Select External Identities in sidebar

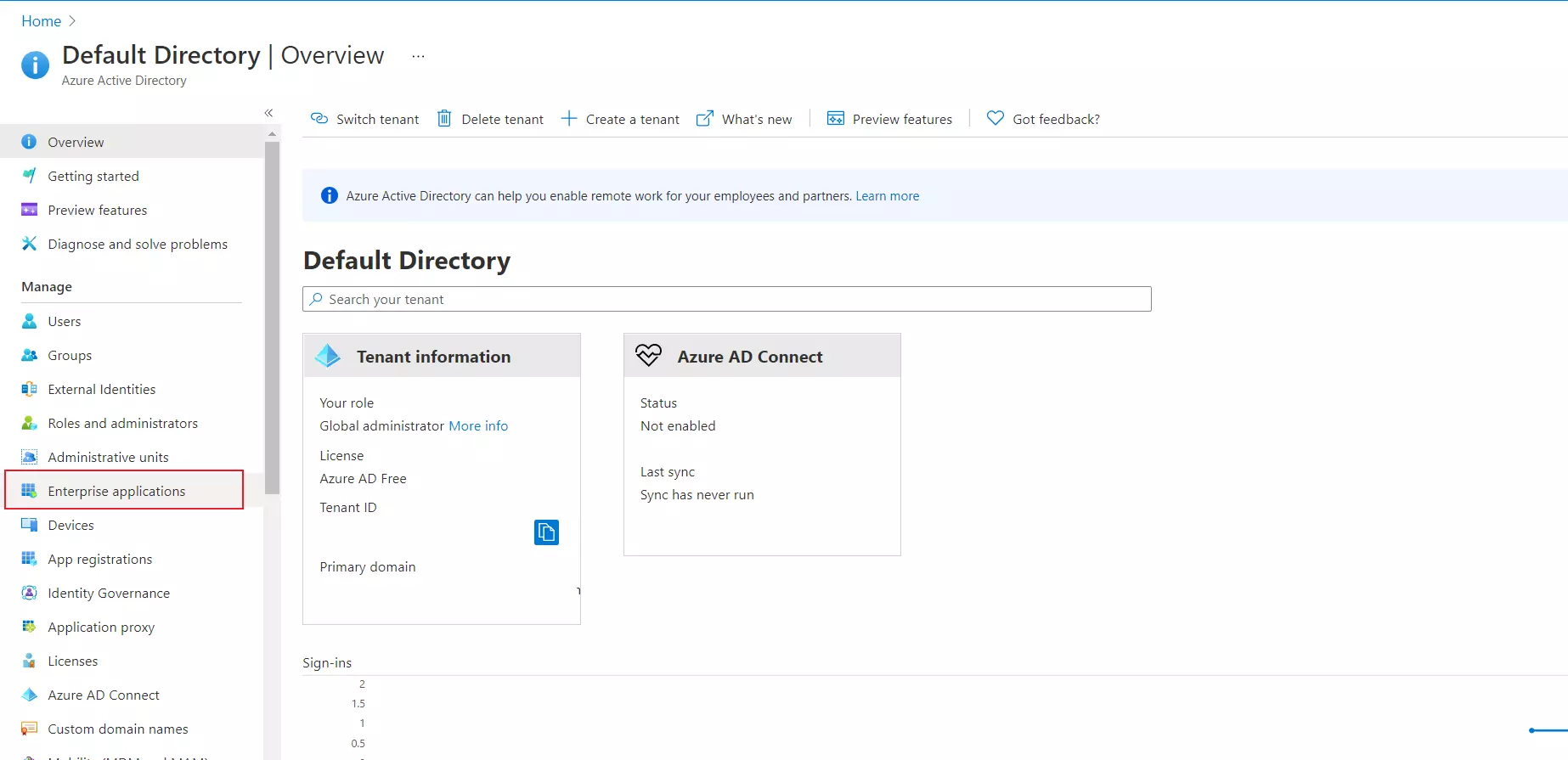[132, 389]
